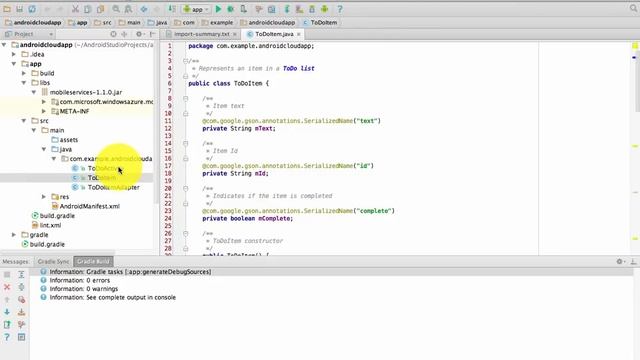The height and width of the screenshot is (360, 640).
Task: Expand the res folder
Action: (x=44, y=197)
